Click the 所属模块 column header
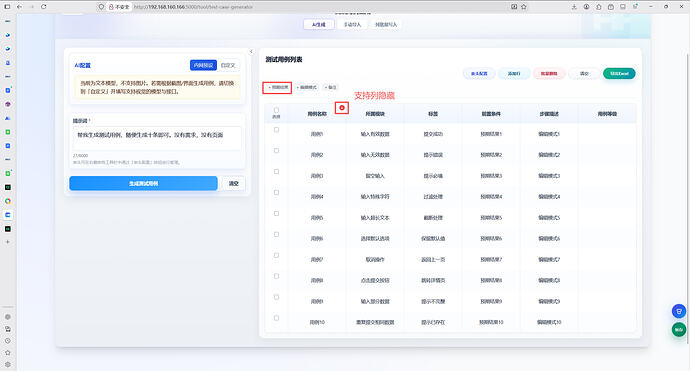 tap(375, 114)
